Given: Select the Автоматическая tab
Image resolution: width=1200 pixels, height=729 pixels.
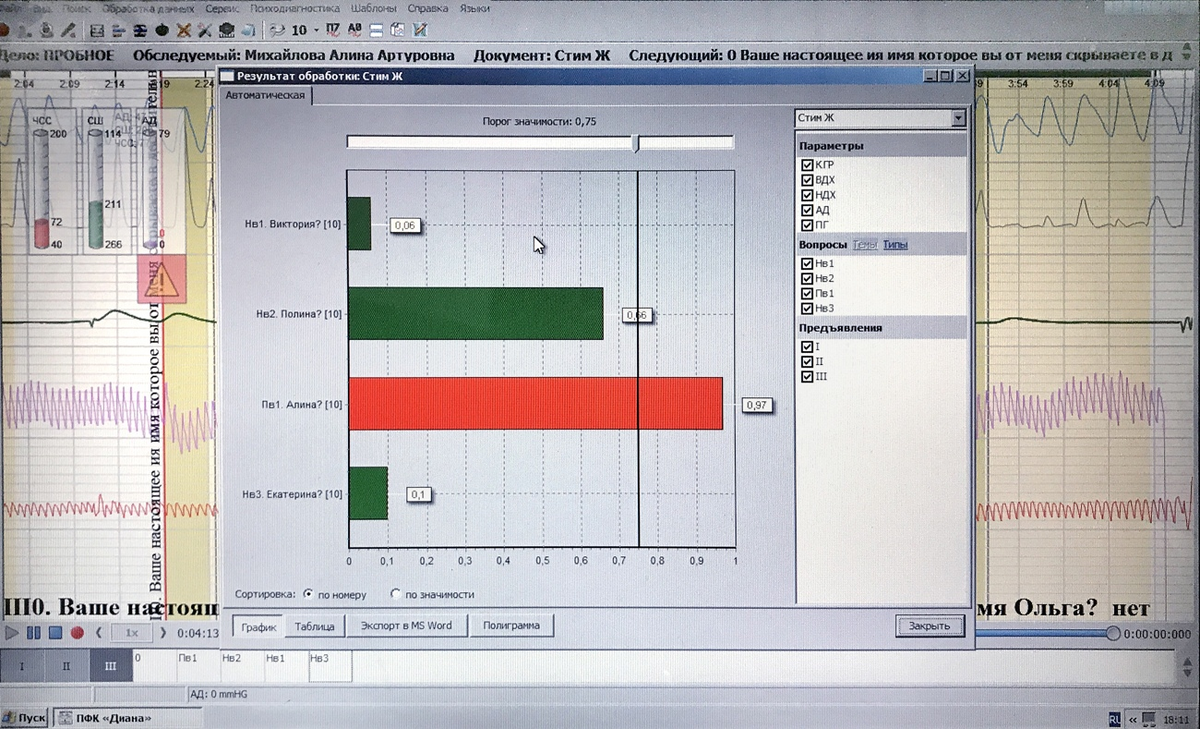Looking at the screenshot, I should 265,96.
